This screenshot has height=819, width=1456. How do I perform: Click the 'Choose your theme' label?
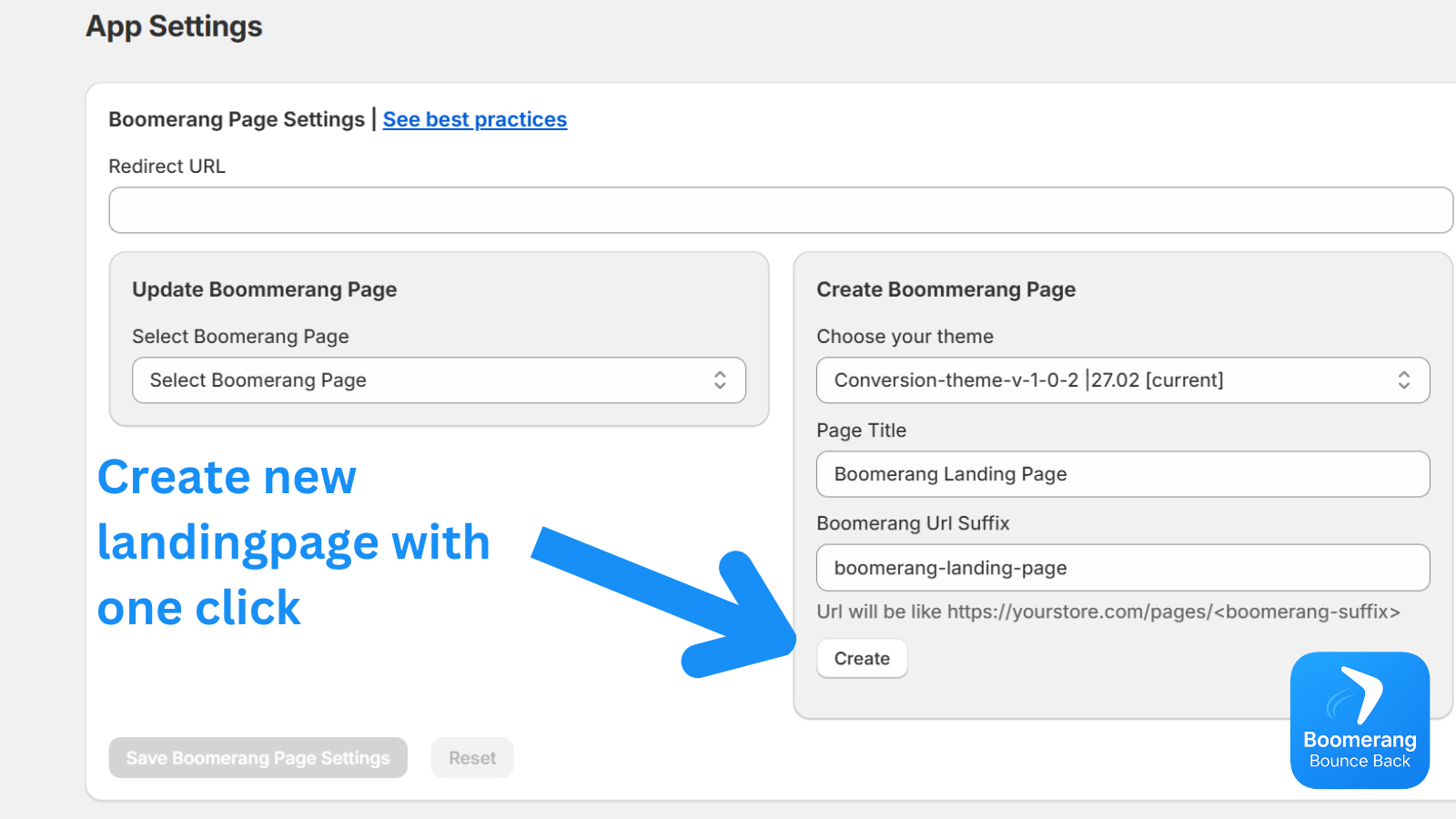point(905,337)
